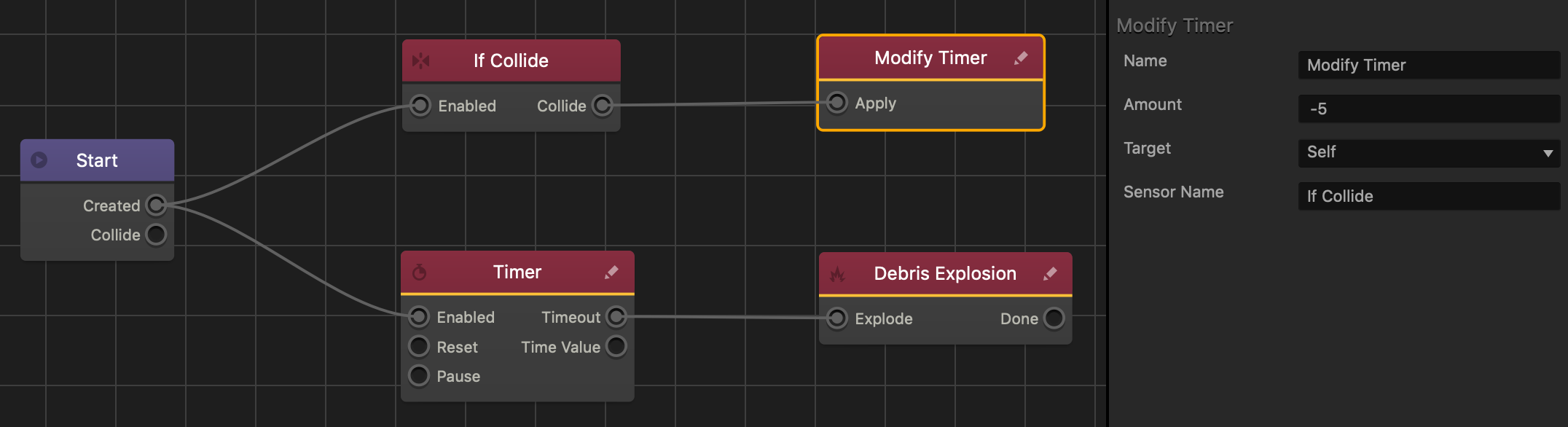The image size is (1568, 427).
Task: Click the Timer node edit pencil icon
Action: tap(611, 273)
